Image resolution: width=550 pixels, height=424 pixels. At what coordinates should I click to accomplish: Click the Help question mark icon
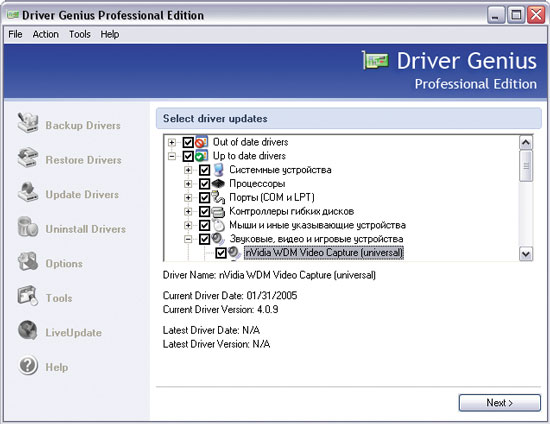[x=28, y=365]
